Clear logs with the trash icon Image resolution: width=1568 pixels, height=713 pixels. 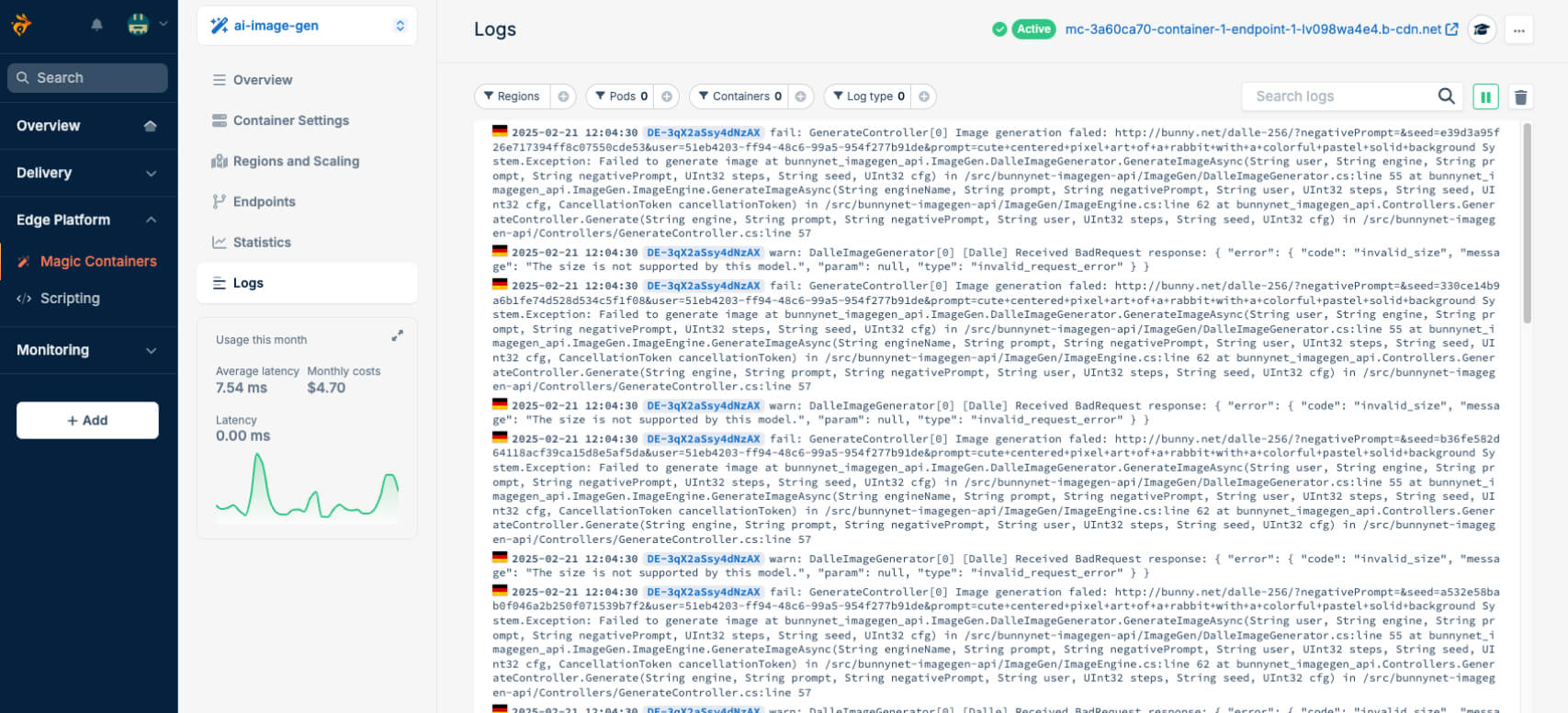click(1520, 96)
